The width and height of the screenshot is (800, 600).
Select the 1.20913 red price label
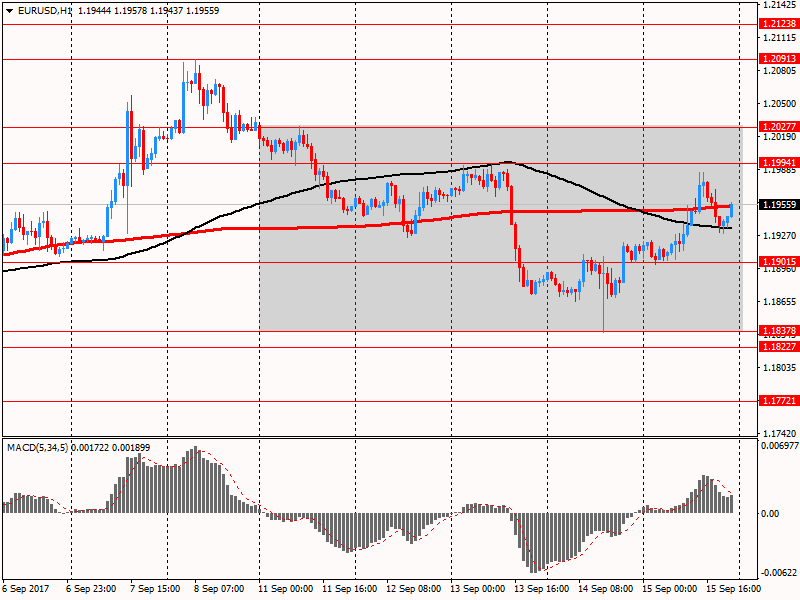coord(779,59)
